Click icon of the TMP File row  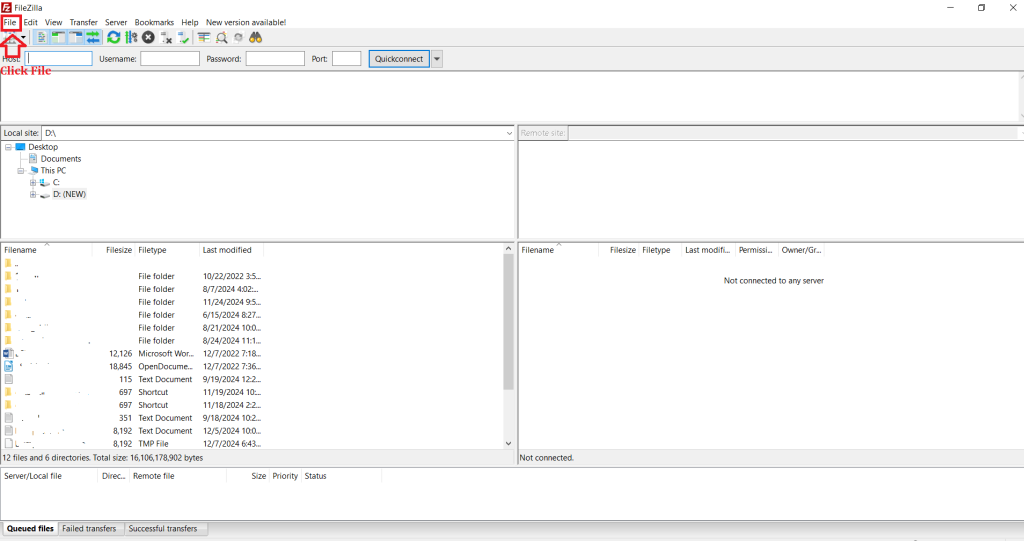[x=8, y=444]
